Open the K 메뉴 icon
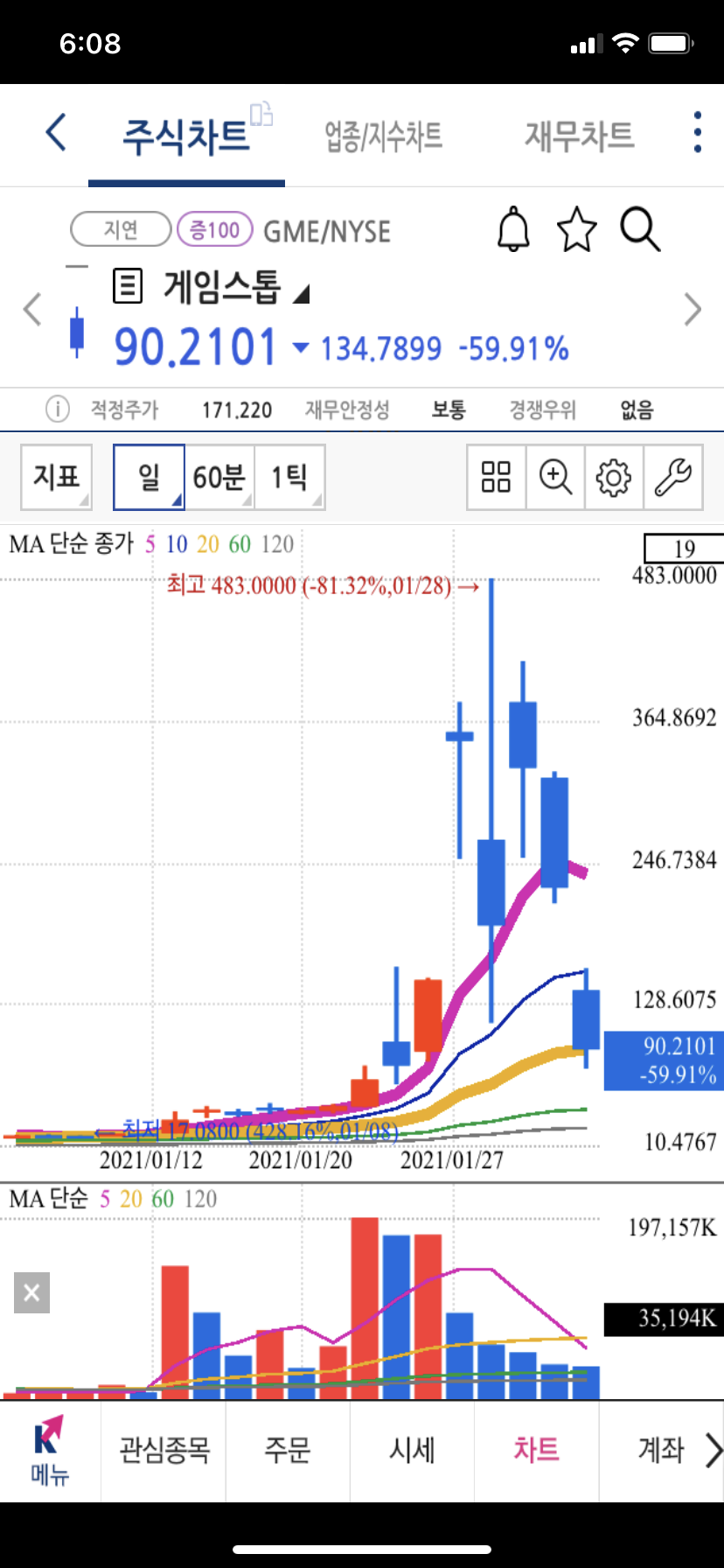 [50, 1451]
